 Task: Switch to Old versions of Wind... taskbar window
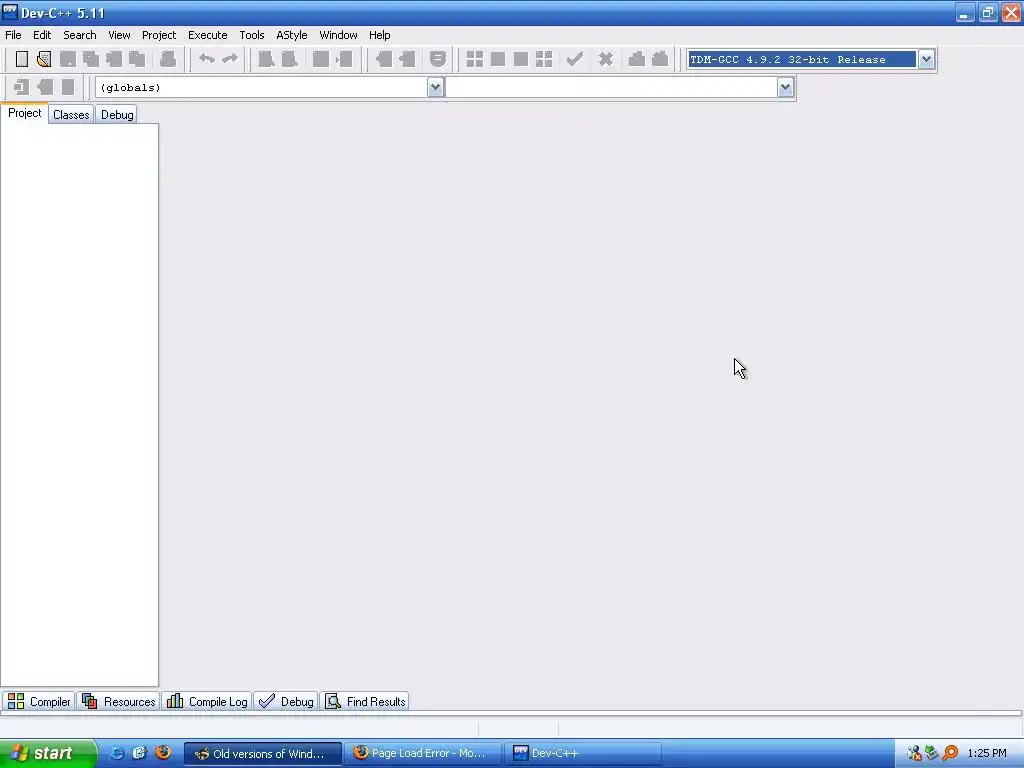pos(263,754)
